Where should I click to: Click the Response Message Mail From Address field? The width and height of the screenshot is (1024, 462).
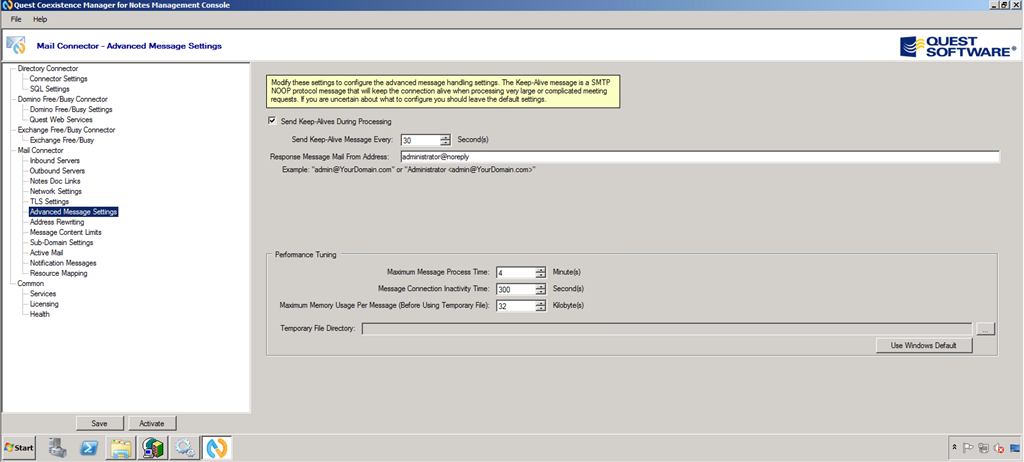click(x=699, y=157)
